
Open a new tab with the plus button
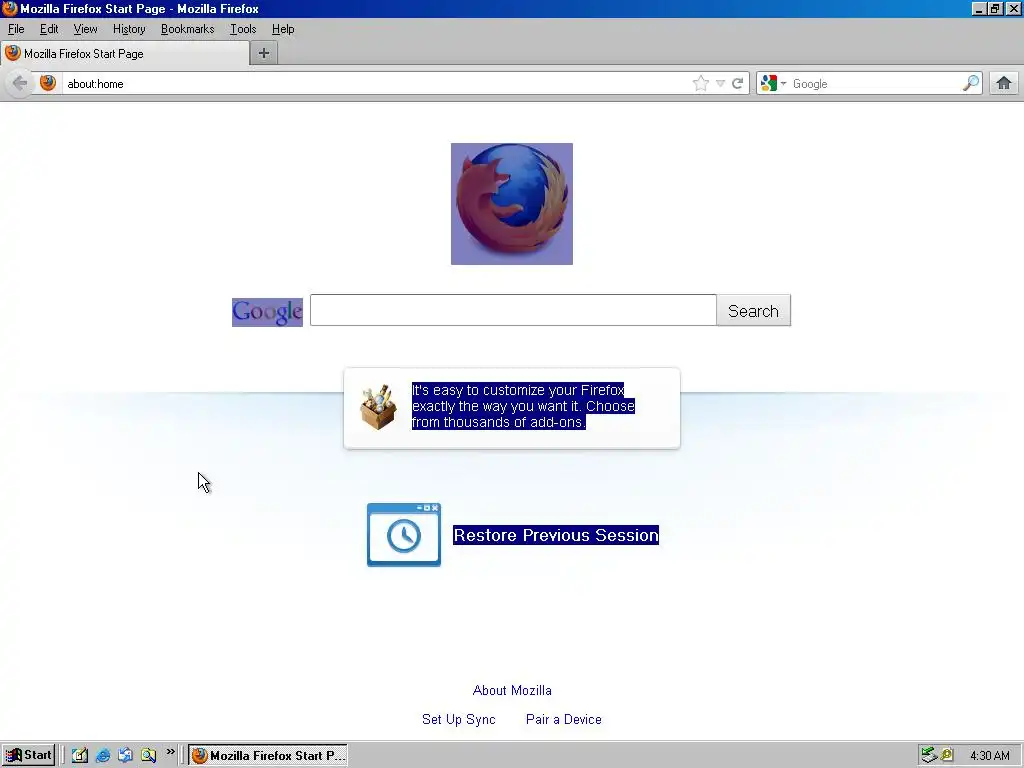(x=264, y=54)
